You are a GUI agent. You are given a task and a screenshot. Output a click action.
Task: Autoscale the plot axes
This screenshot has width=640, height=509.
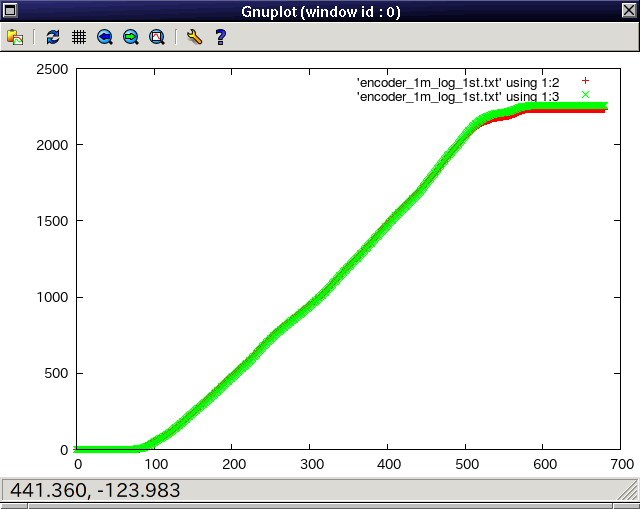(157, 37)
